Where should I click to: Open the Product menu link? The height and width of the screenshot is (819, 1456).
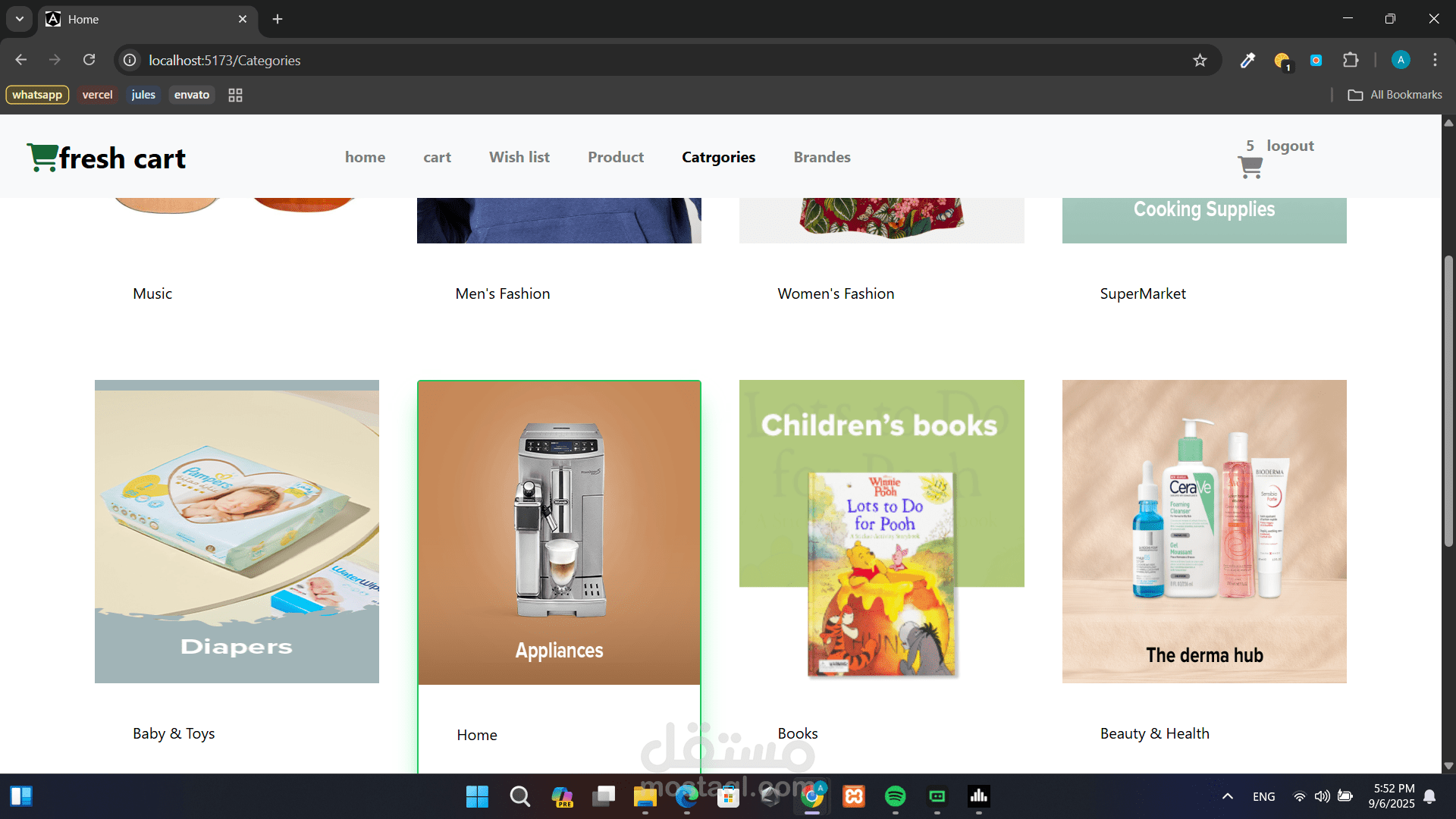pyautogui.click(x=616, y=157)
